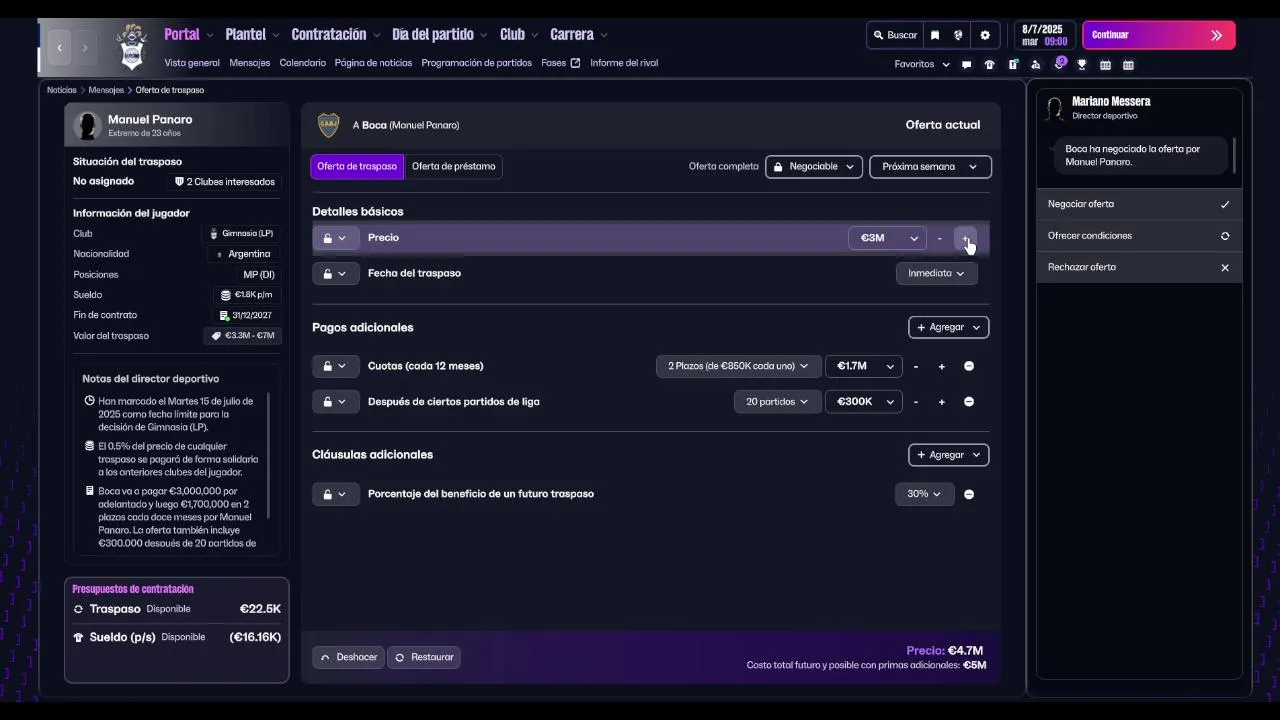Screen dimensions: 1280x720
Task: Choose Rechazar oferta option
Action: [1139, 267]
